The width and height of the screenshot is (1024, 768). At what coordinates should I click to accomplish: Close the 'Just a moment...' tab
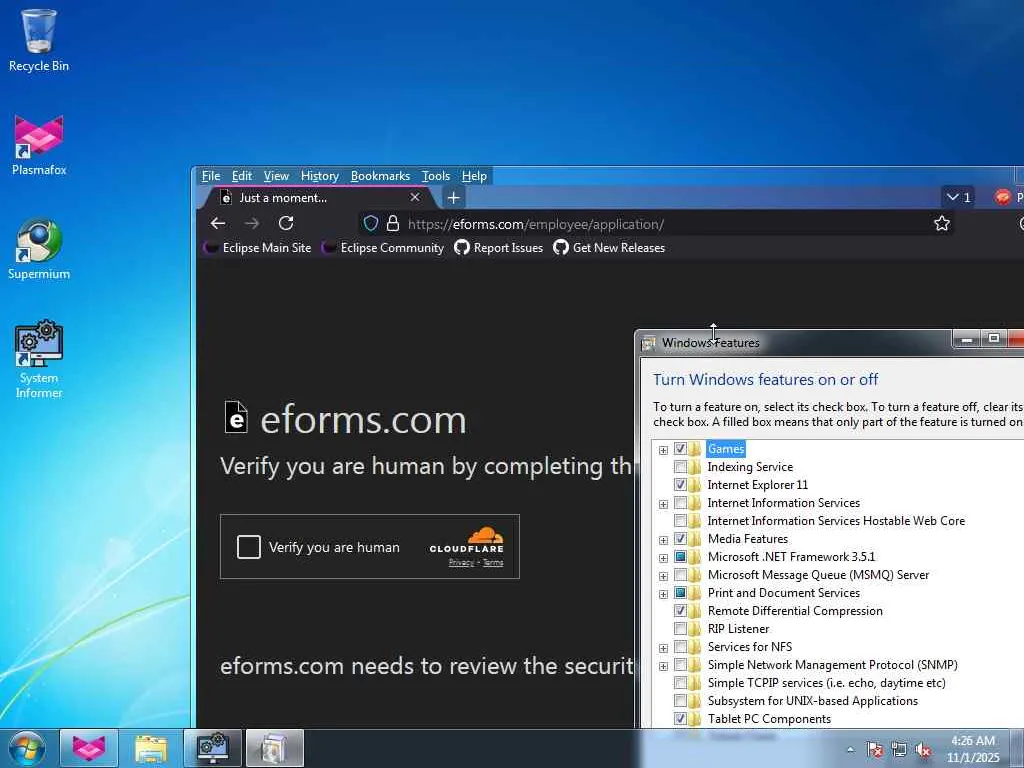pyautogui.click(x=415, y=197)
